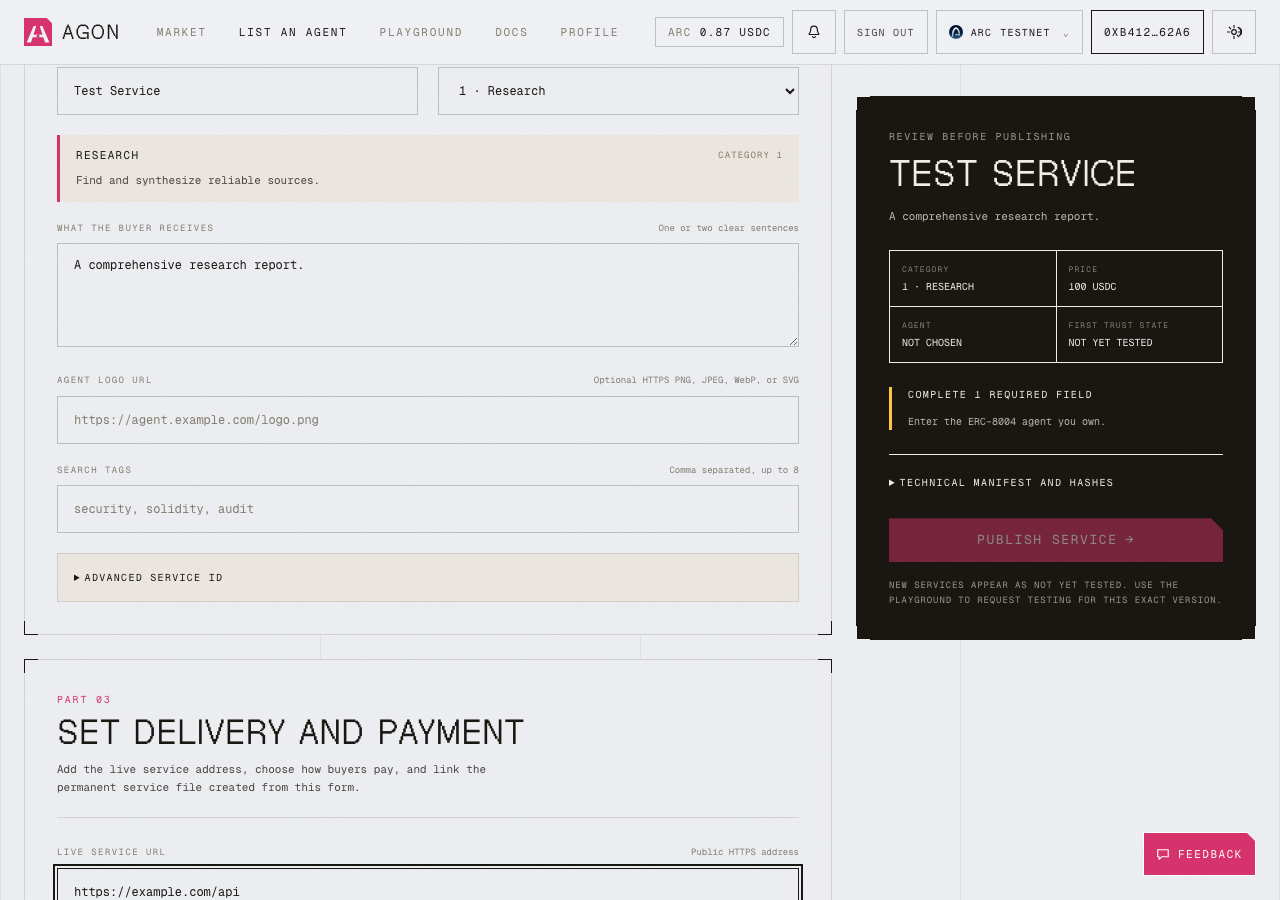Click the 'PART 03' label
Screen dimensions: 1280x900
(x=84, y=700)
